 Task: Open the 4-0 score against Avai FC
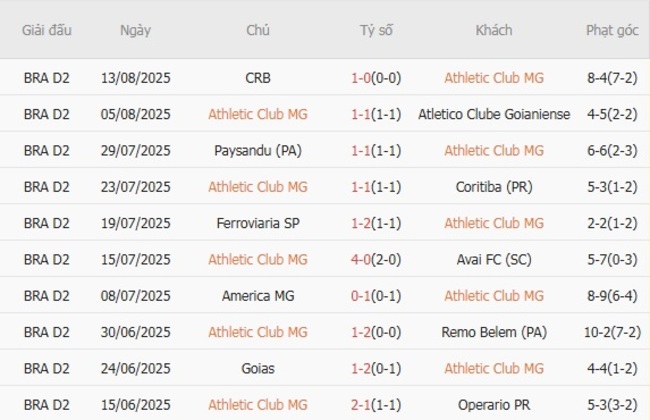pyautogui.click(x=376, y=259)
